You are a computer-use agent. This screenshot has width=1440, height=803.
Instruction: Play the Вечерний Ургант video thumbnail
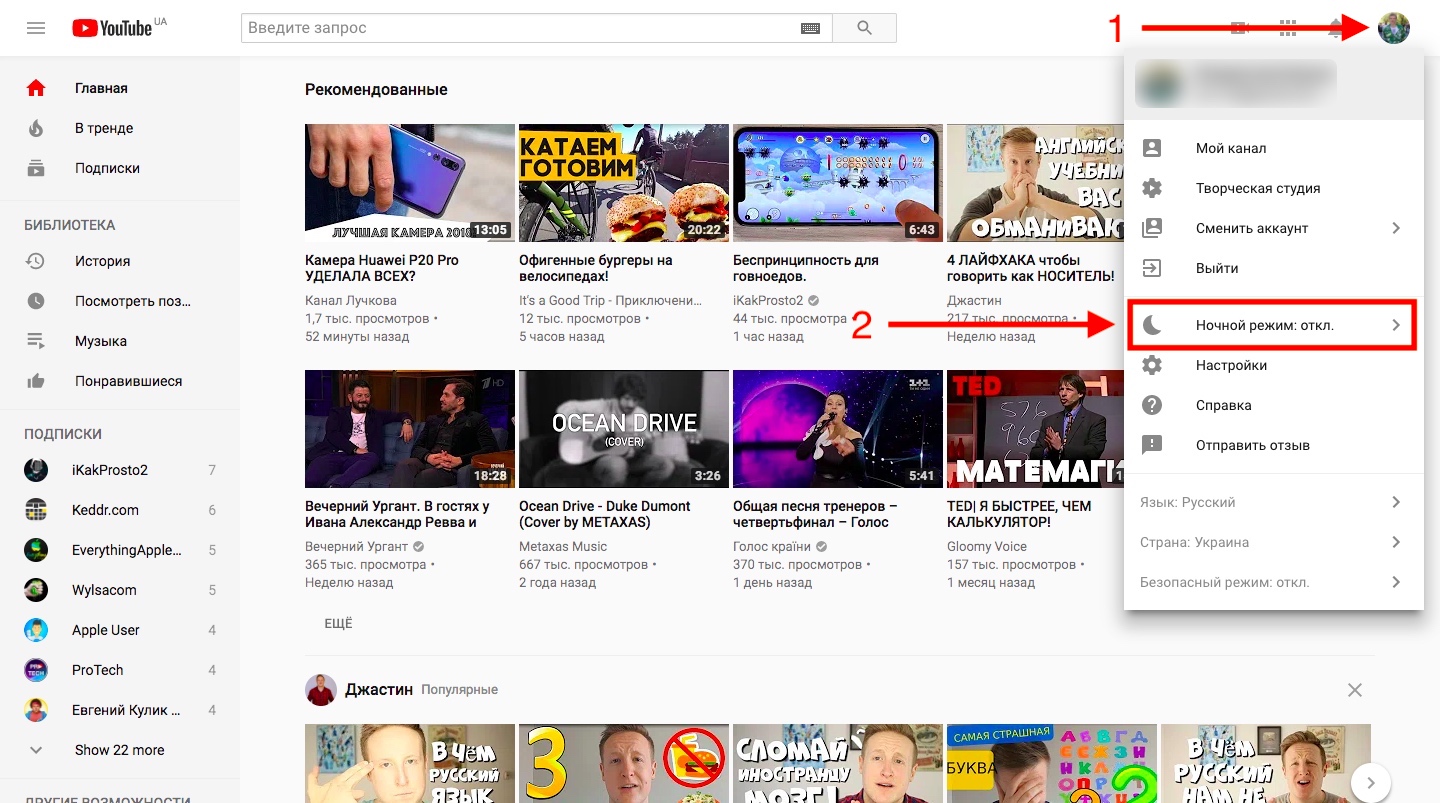[410, 429]
